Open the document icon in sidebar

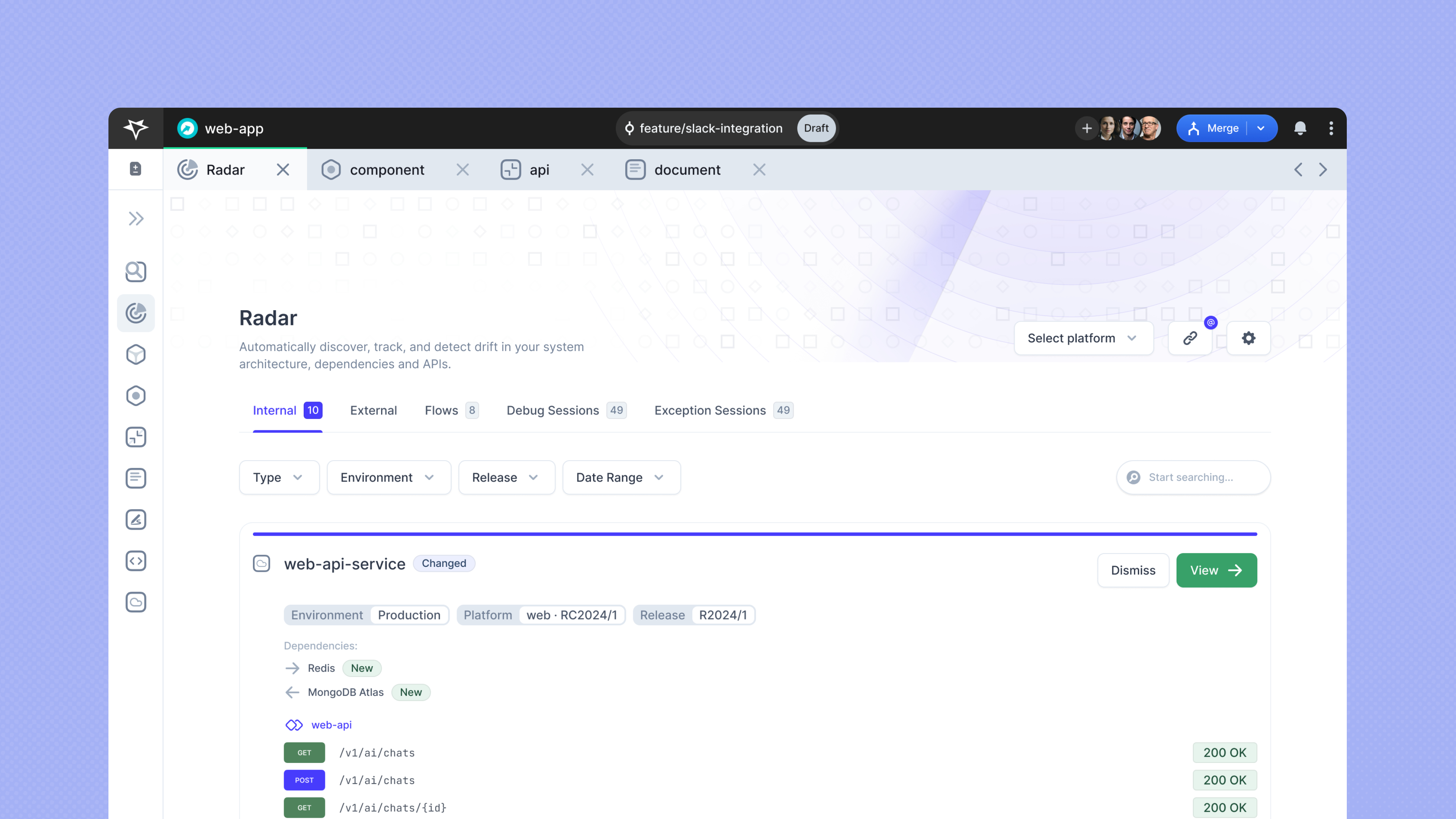136,478
